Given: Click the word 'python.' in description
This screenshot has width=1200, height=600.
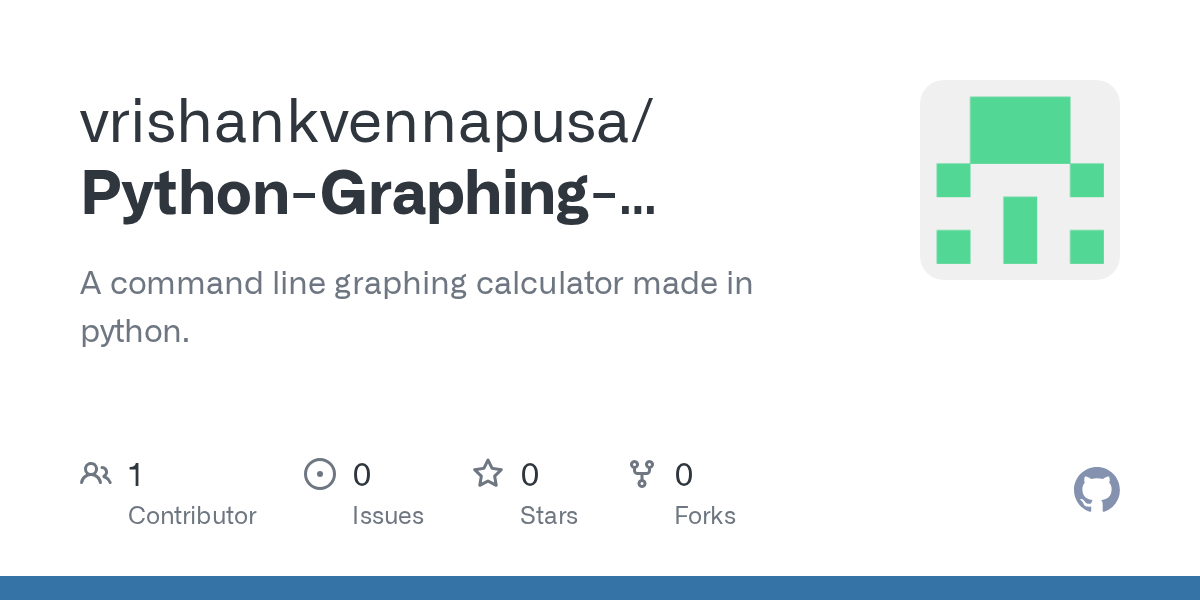Looking at the screenshot, I should pyautogui.click(x=134, y=331).
